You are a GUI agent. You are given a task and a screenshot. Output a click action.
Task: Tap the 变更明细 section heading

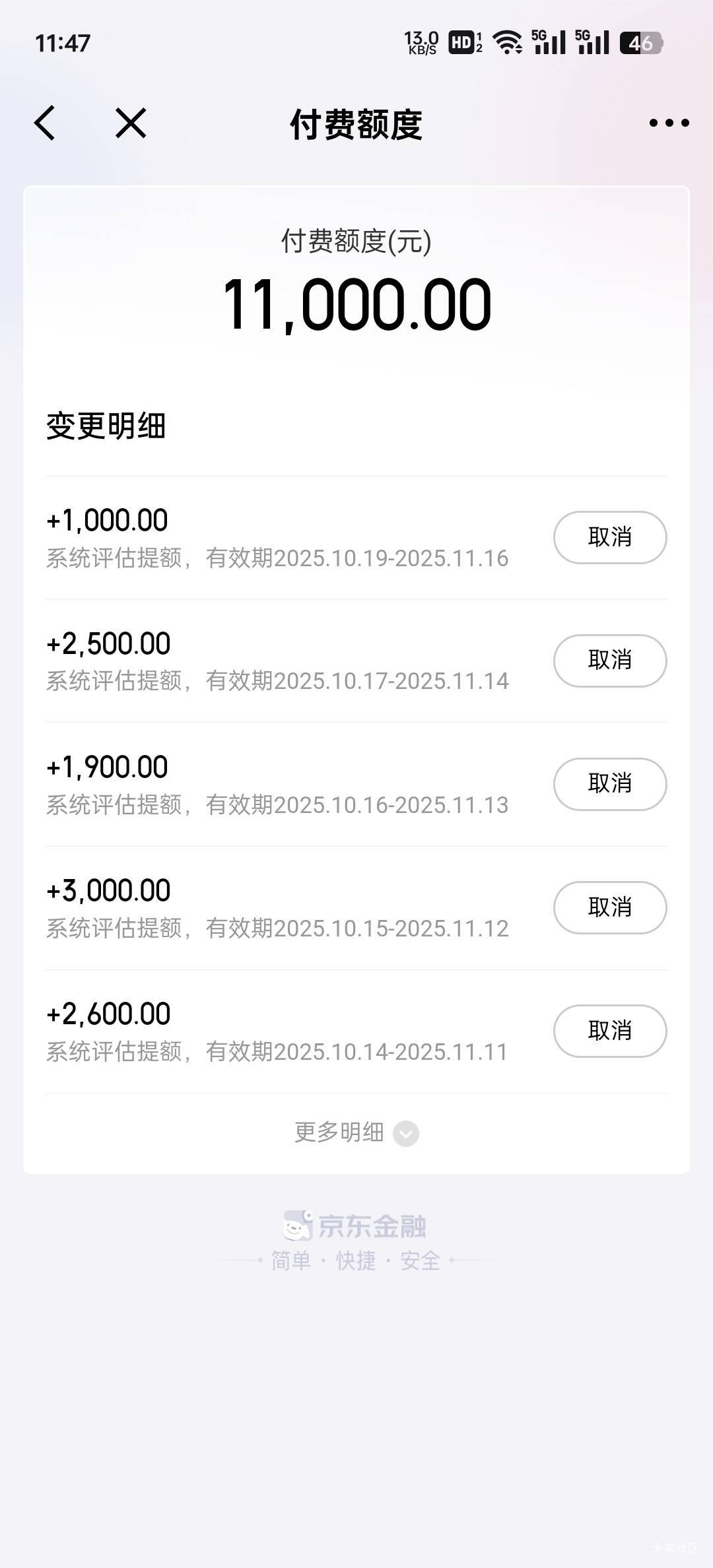106,426
